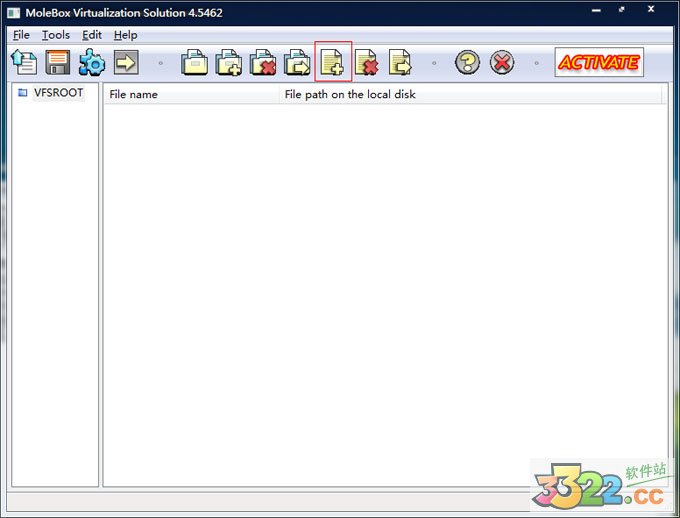
Task: Open the blue gear settings icon
Action: 92,62
